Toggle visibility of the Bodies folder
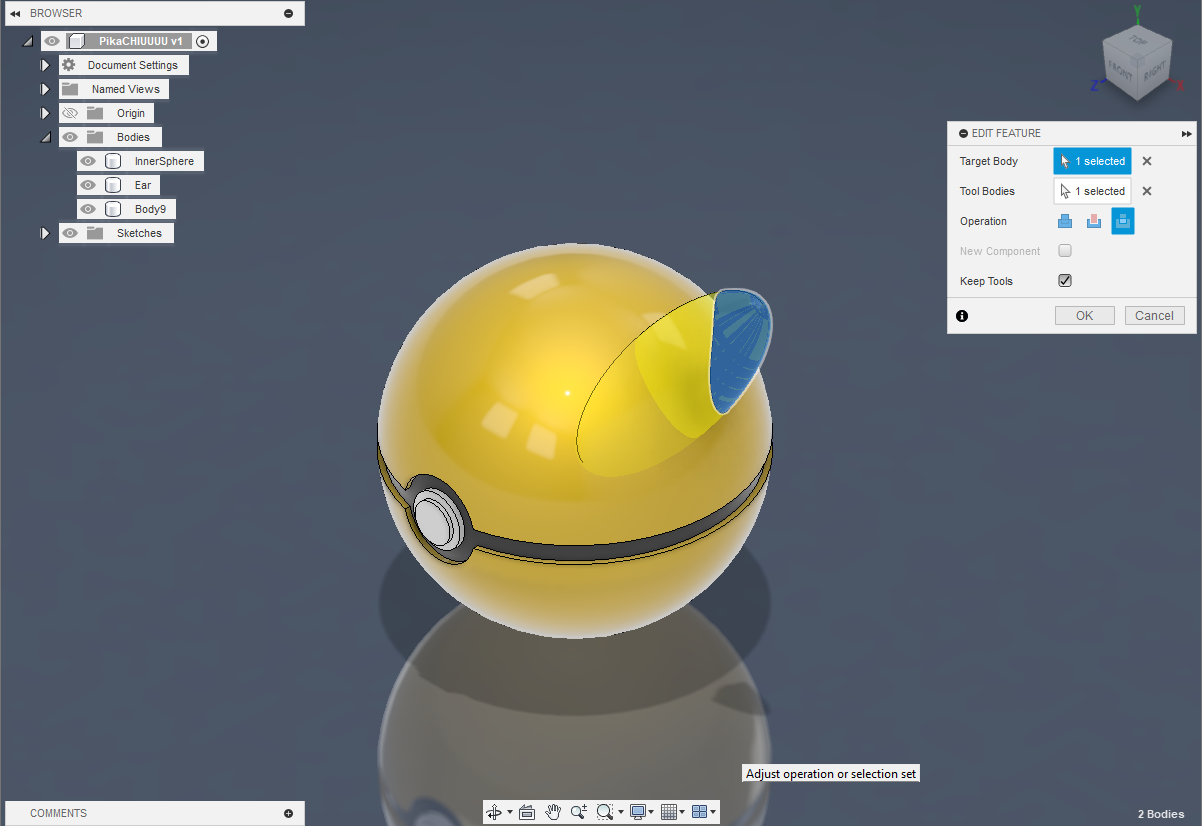 70,137
